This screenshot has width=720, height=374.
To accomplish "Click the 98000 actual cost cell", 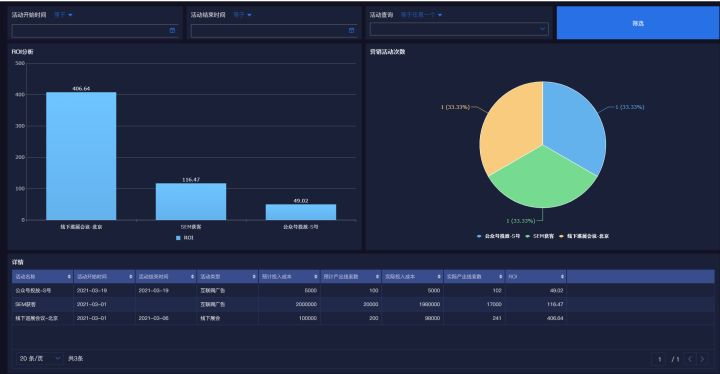I will point(412,318).
